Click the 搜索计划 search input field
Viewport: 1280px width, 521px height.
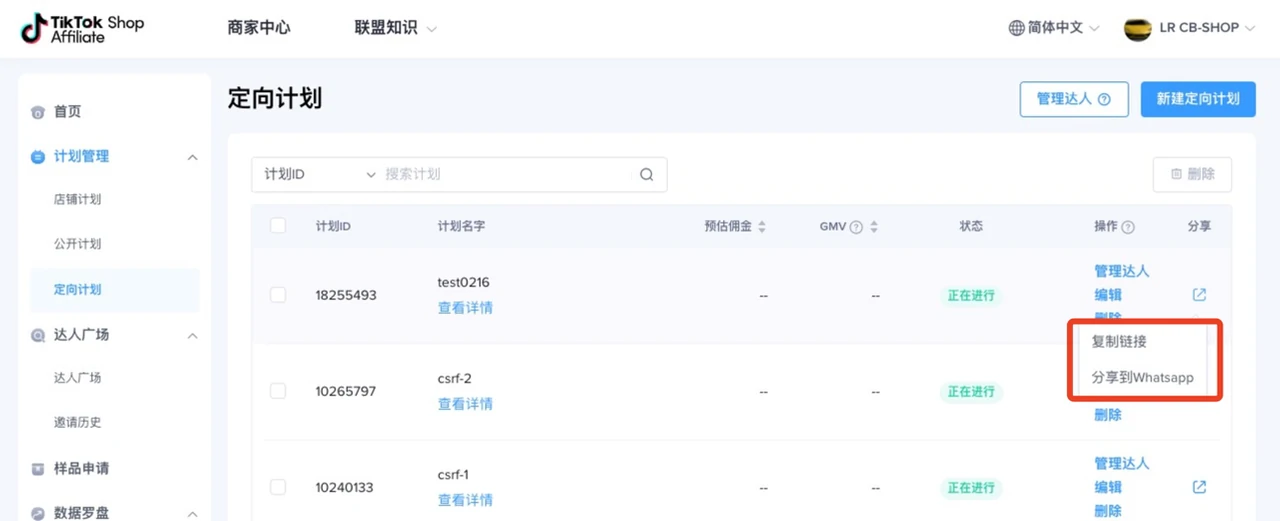pos(505,174)
